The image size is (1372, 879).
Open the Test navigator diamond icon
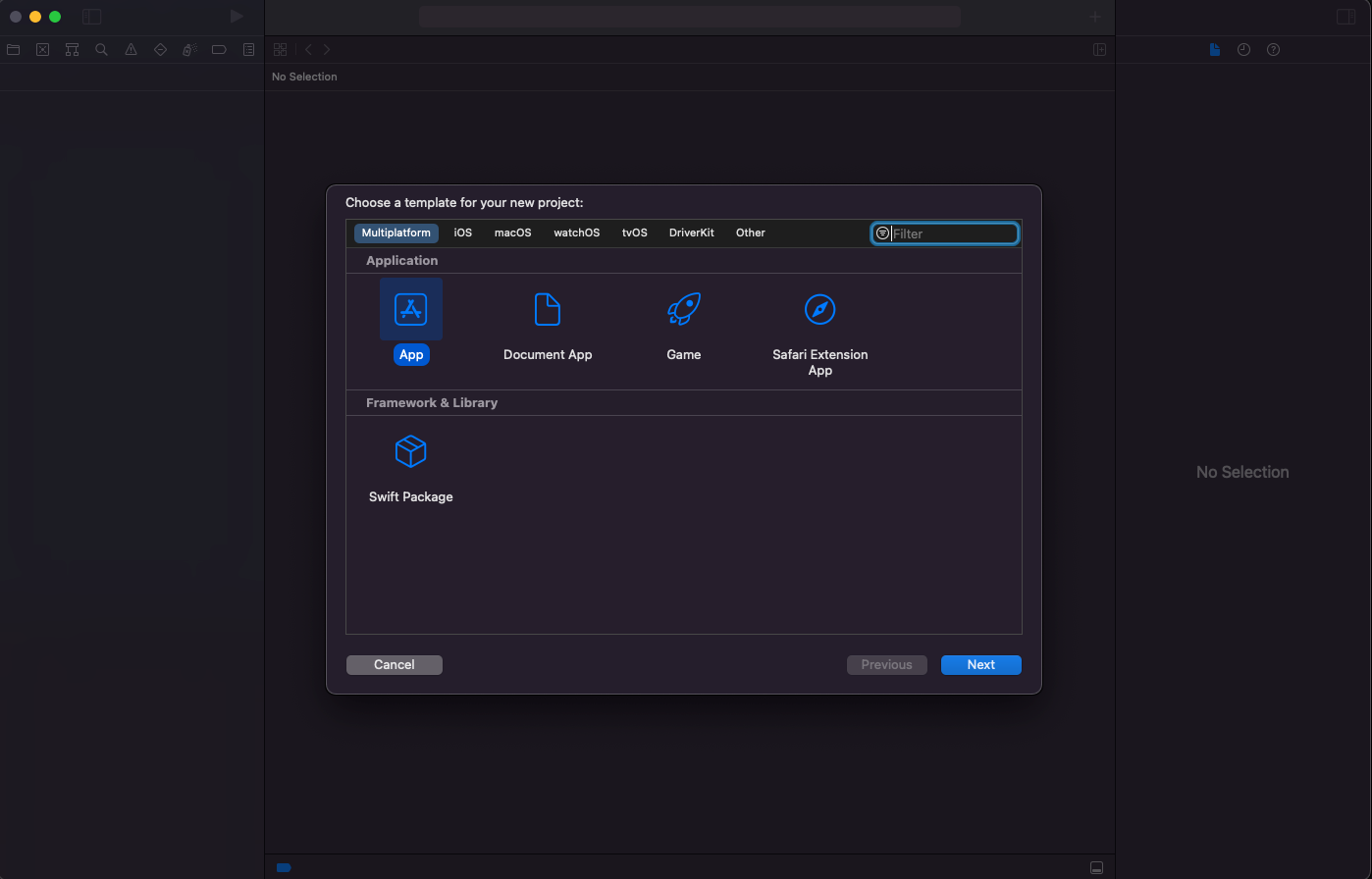(160, 49)
